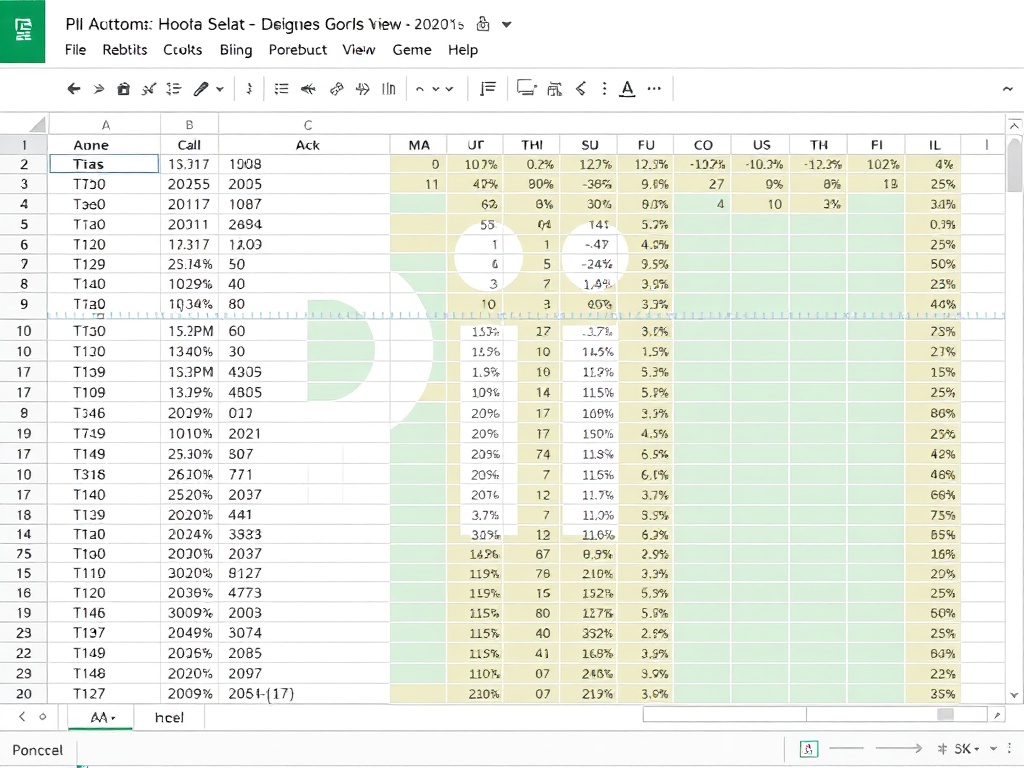Click the text color icon

click(x=627, y=89)
